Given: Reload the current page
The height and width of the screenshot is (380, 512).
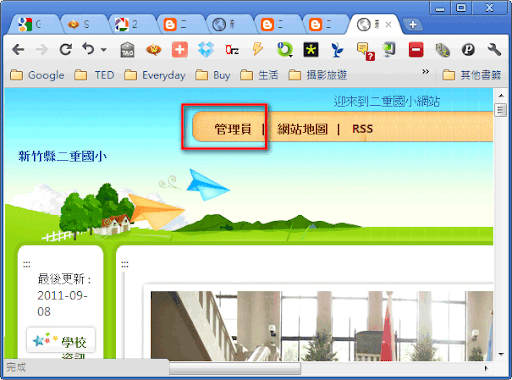Looking at the screenshot, I should point(66,50).
